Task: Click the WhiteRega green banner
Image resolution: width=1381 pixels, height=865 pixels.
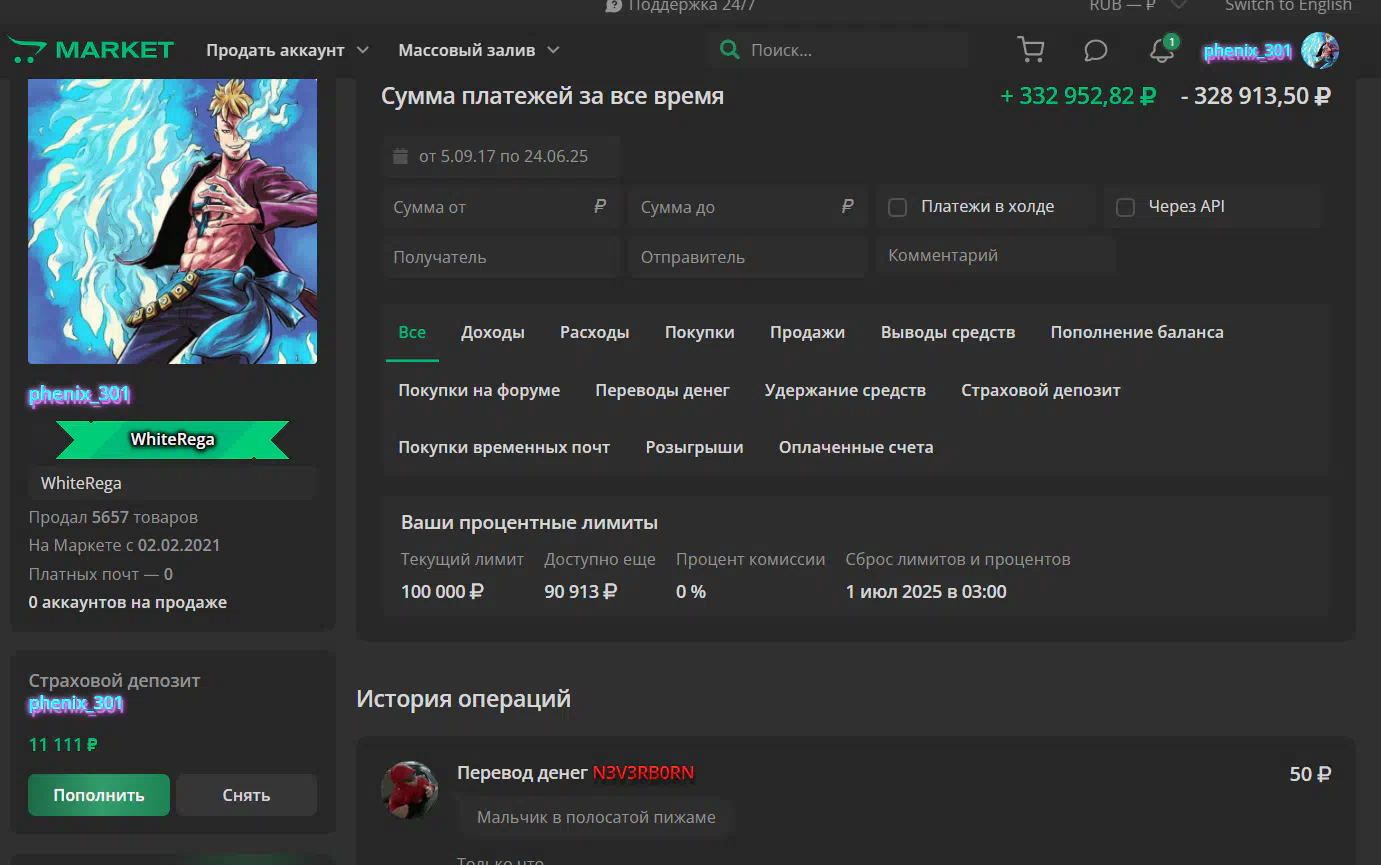Action: [x=172, y=439]
